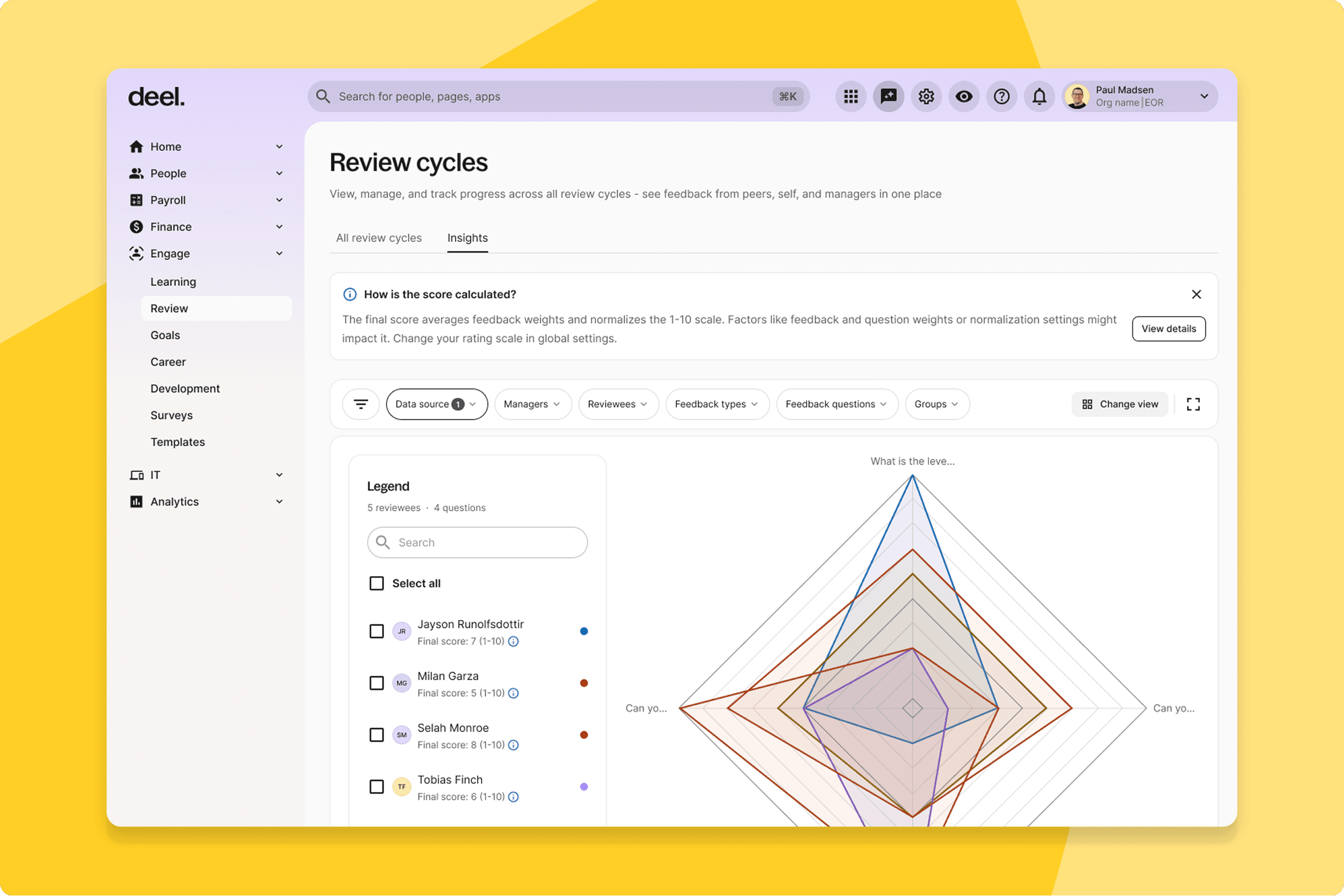Check Selah Monroe's checkbox
Screen dimensions: 1344x896
pyautogui.click(x=377, y=735)
